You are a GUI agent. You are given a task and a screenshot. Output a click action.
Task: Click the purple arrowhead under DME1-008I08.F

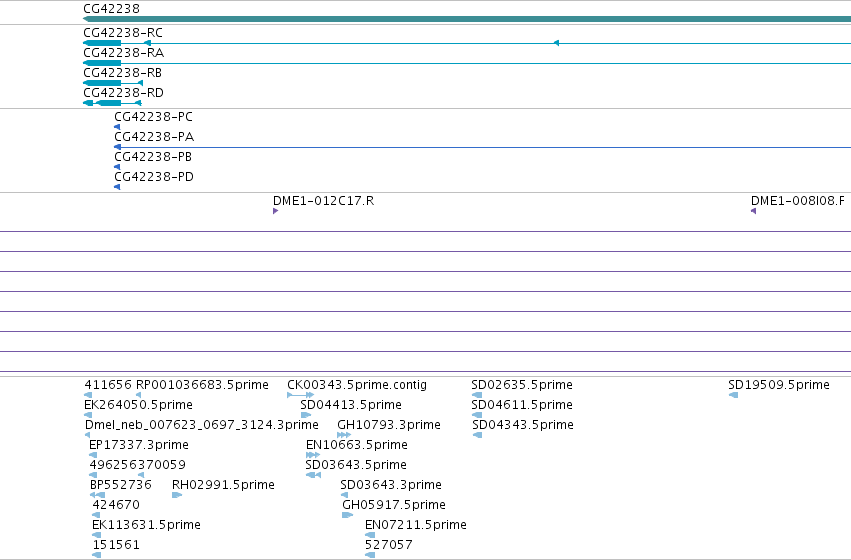[x=753, y=211]
